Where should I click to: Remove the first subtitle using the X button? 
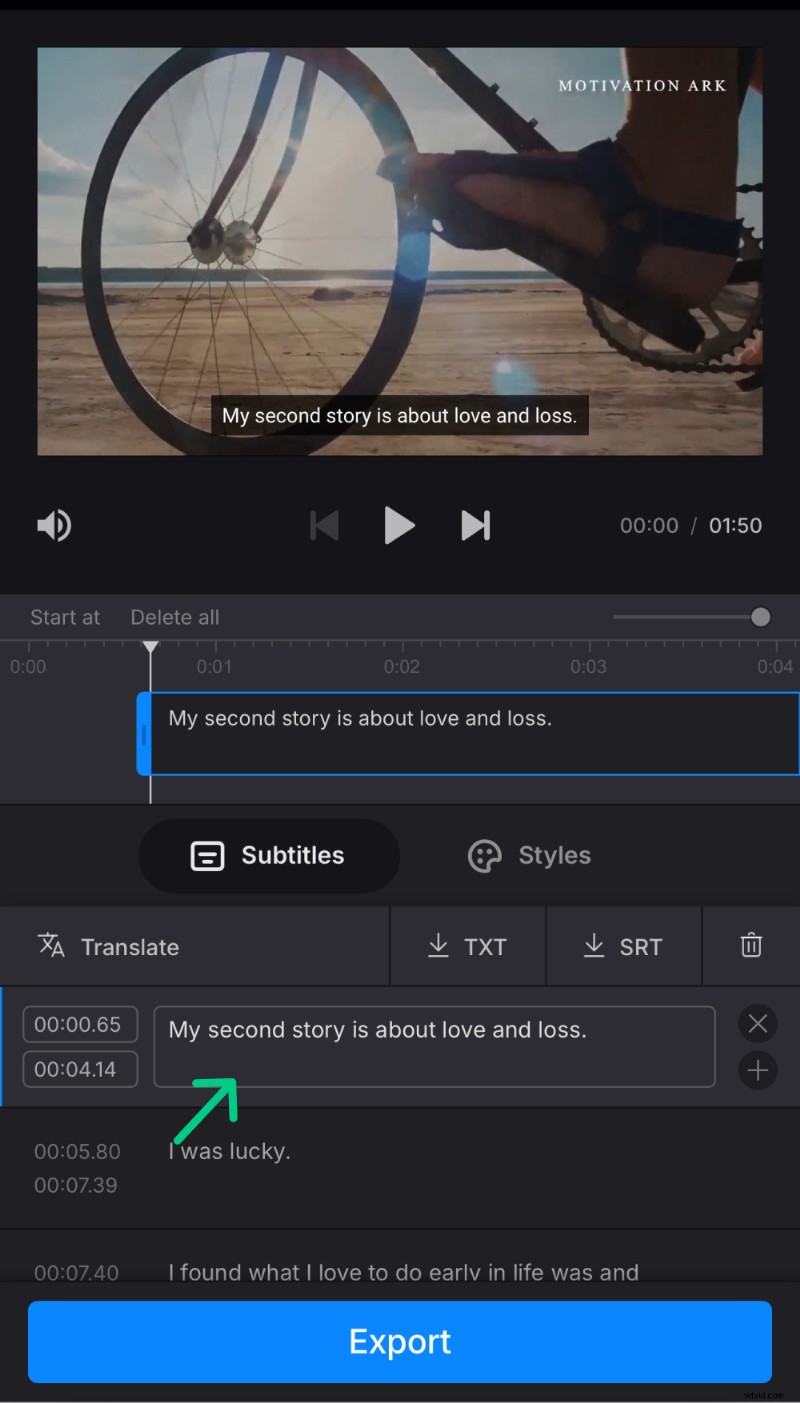click(757, 1023)
